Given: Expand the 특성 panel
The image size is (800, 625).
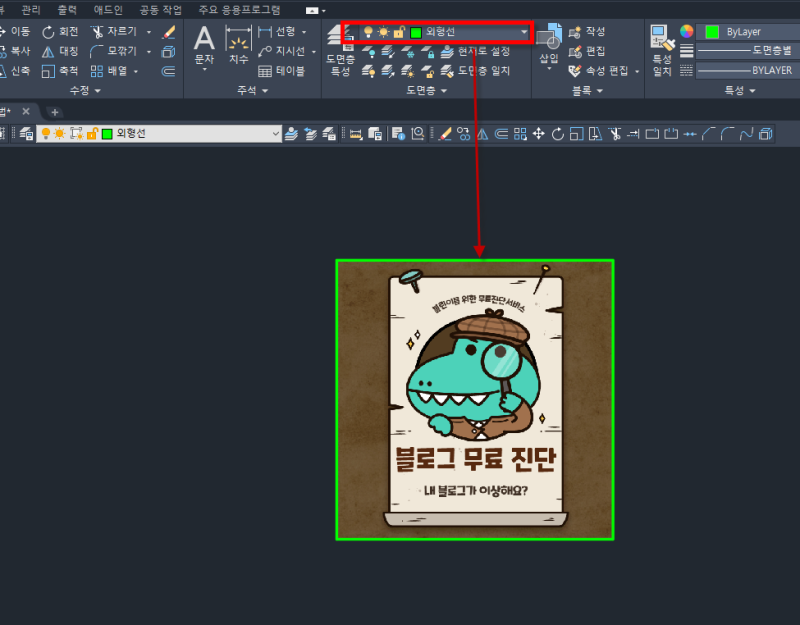Looking at the screenshot, I should pyautogui.click(x=740, y=90).
